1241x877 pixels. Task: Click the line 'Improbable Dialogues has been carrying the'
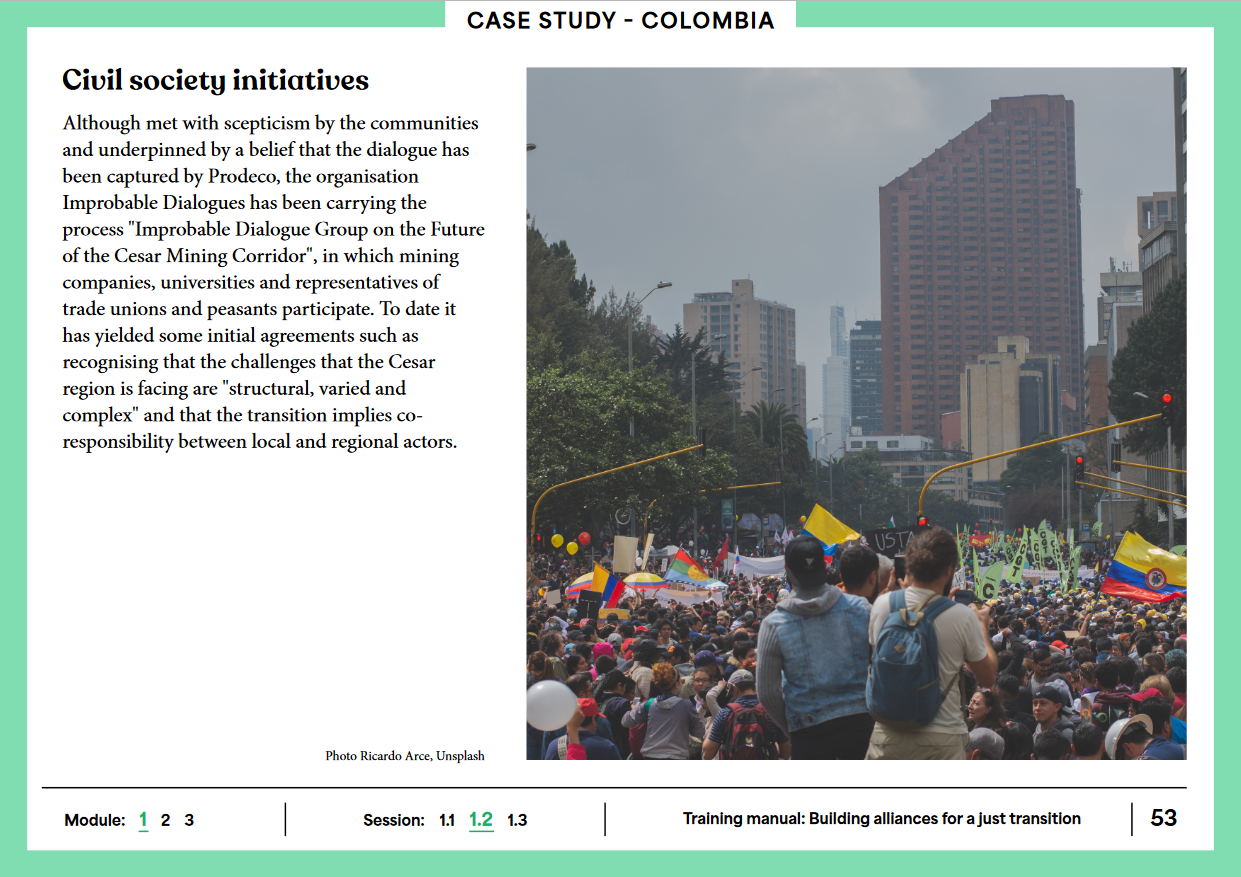pyautogui.click(x=245, y=203)
